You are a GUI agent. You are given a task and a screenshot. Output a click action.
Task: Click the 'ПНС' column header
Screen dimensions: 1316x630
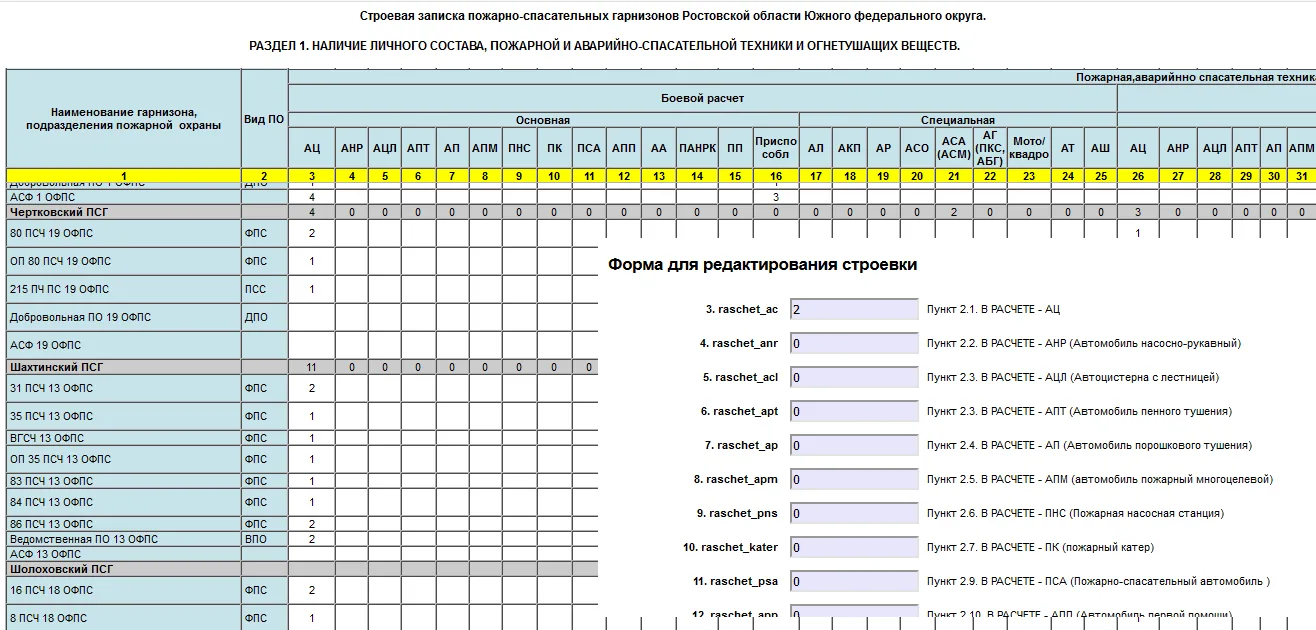[519, 148]
